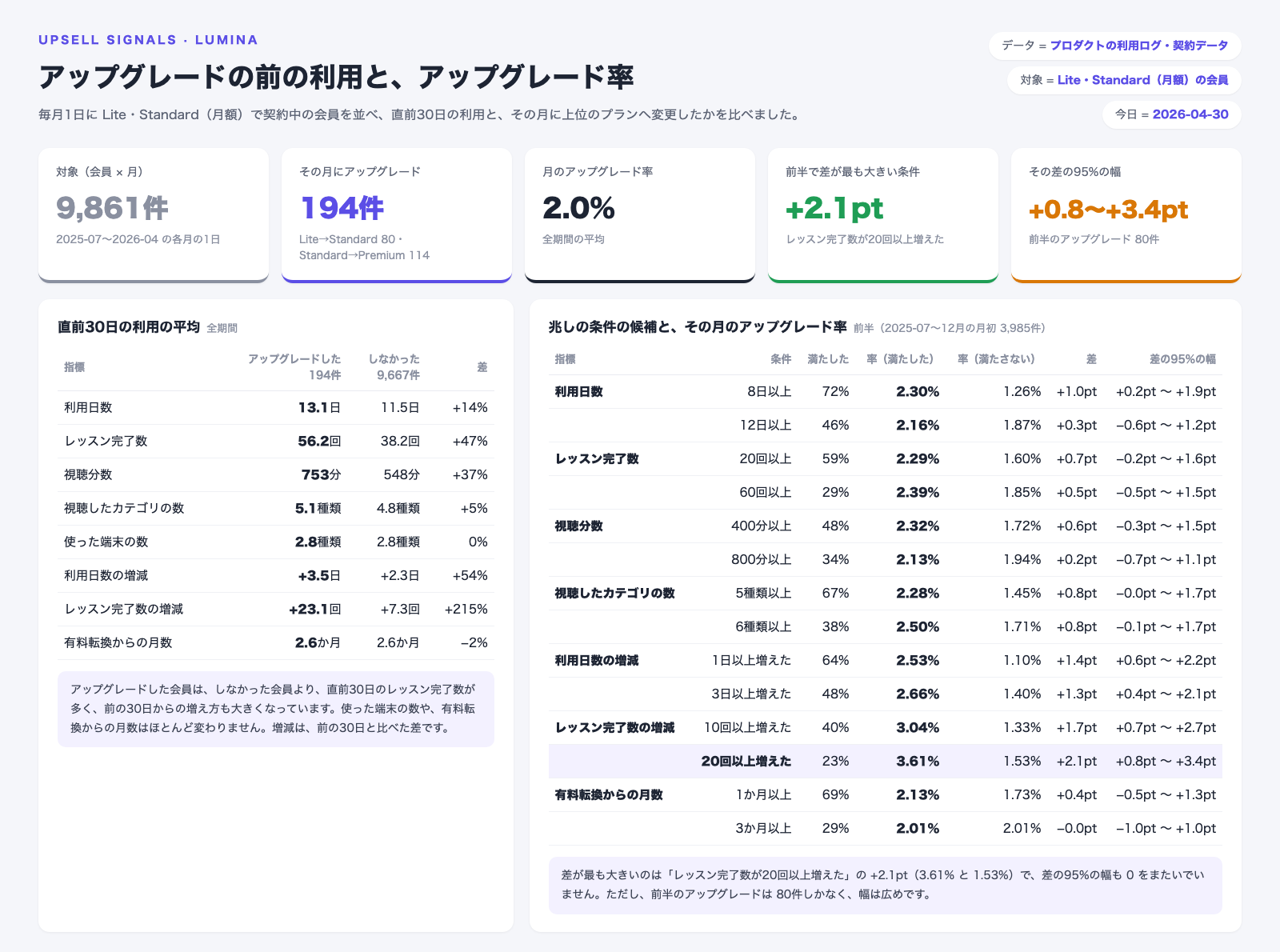
Task: Click the +3.5日 usage-days change value
Action: click(319, 576)
